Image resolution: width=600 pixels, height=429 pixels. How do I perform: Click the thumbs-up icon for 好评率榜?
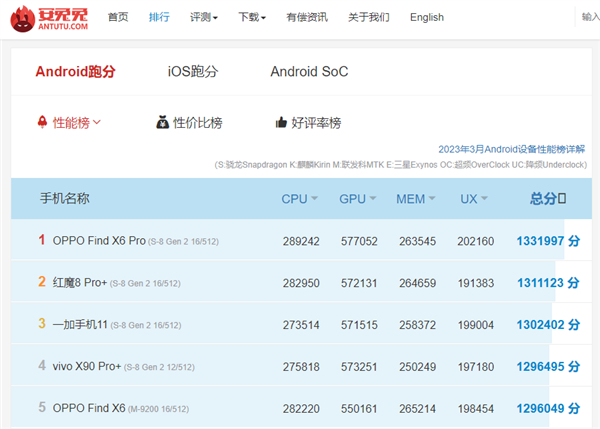click(281, 122)
